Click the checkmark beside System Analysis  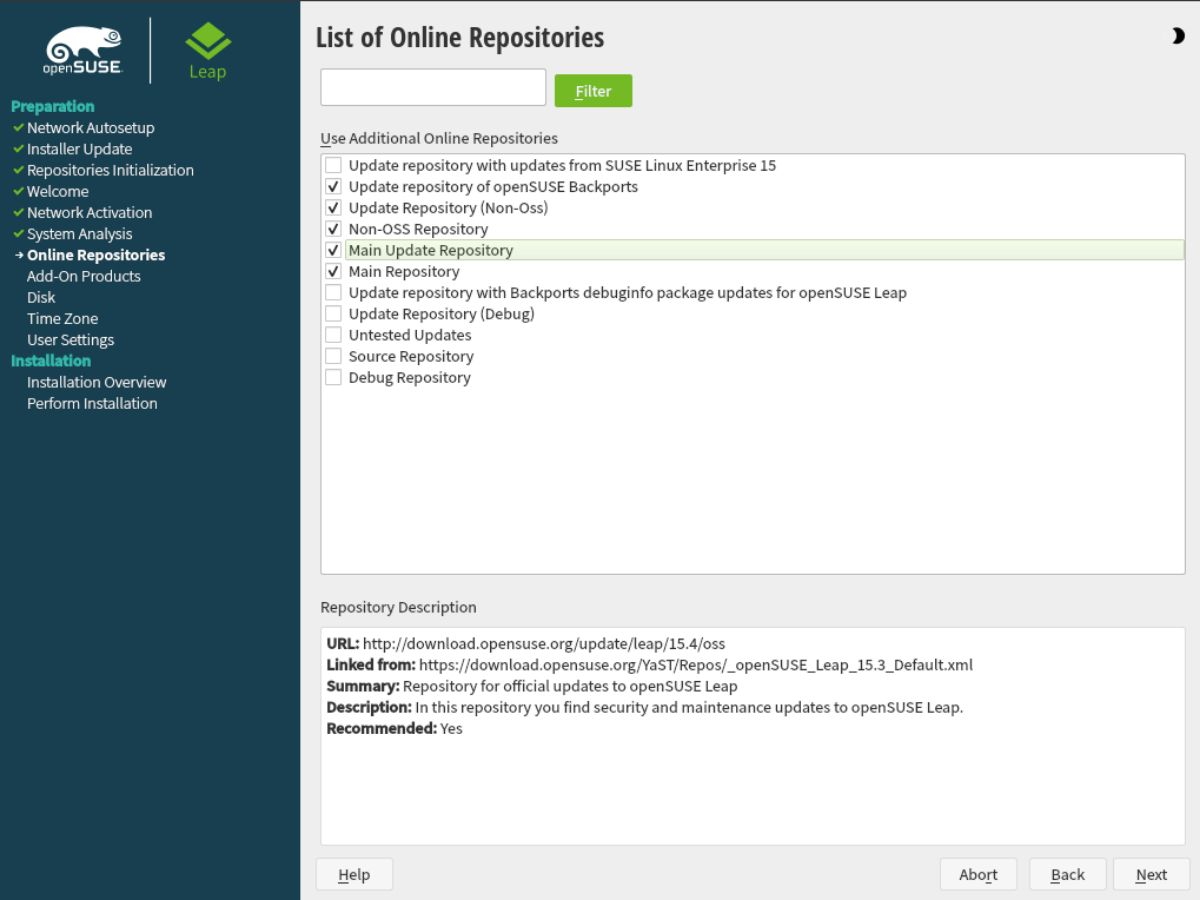click(x=17, y=233)
